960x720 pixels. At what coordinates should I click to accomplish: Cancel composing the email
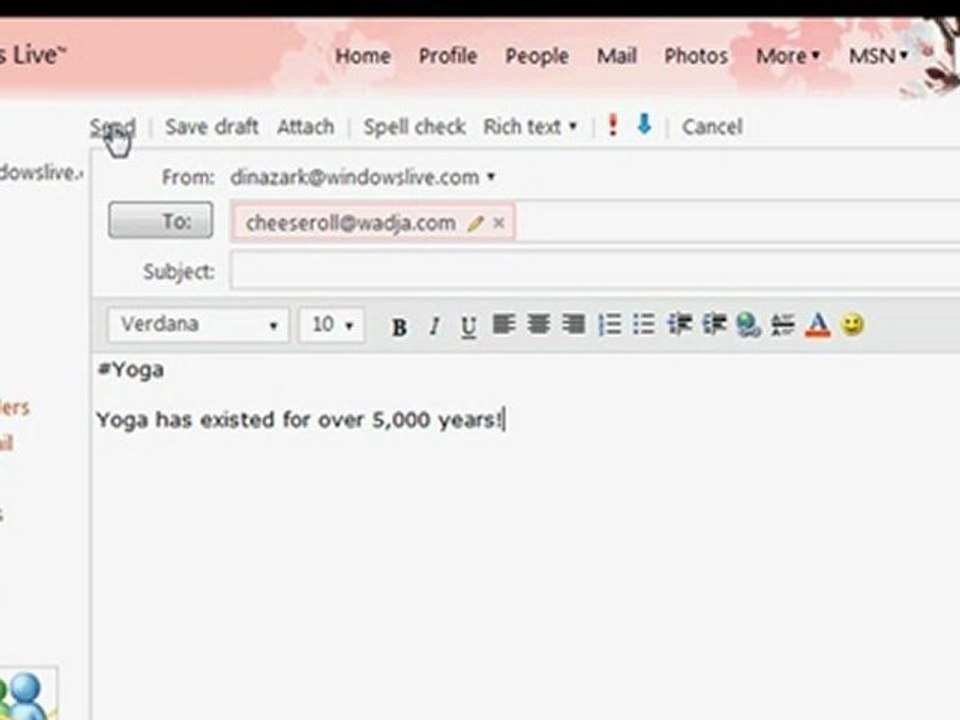click(x=712, y=127)
